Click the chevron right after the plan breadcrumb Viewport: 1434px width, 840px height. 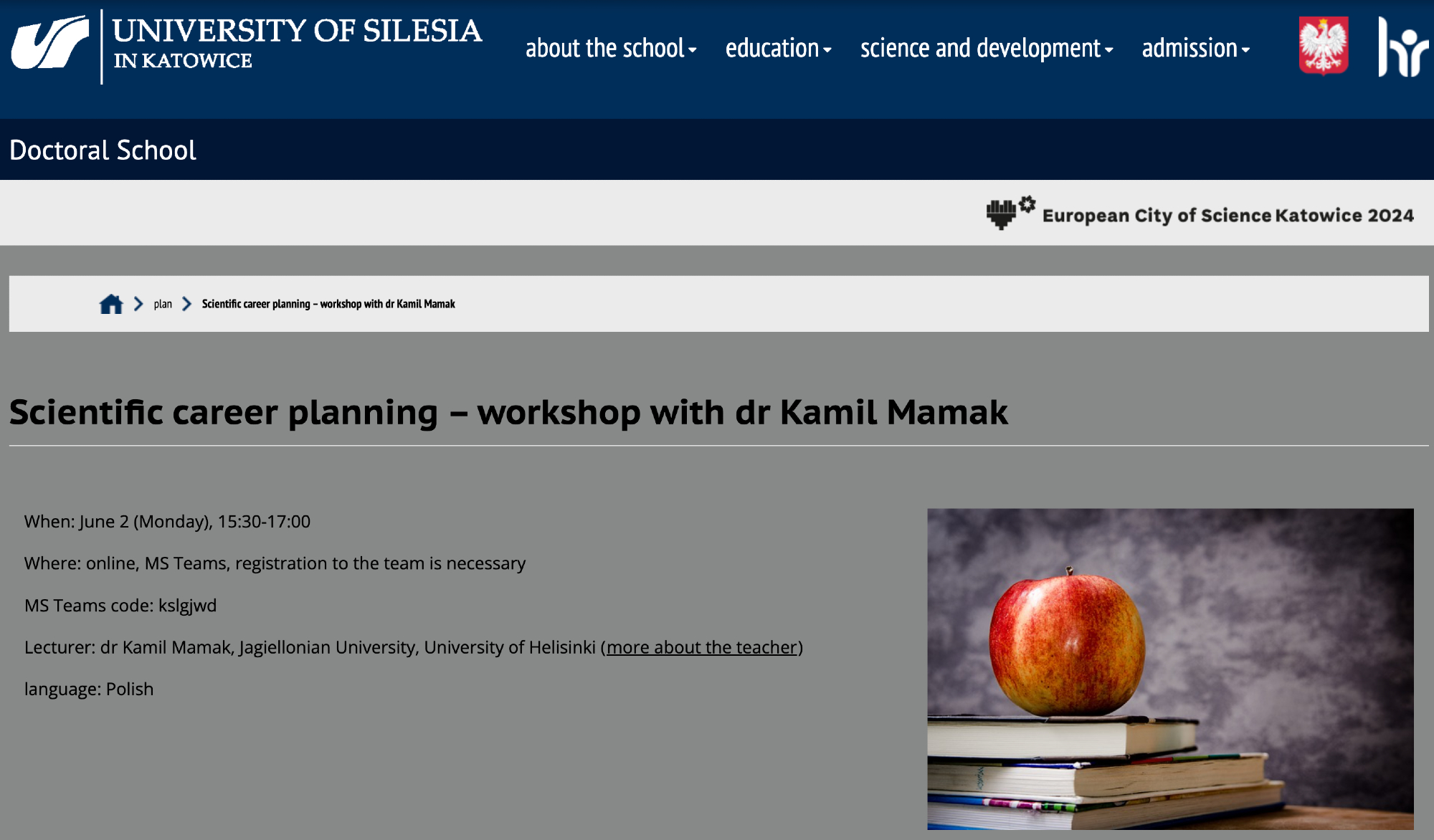click(x=187, y=304)
